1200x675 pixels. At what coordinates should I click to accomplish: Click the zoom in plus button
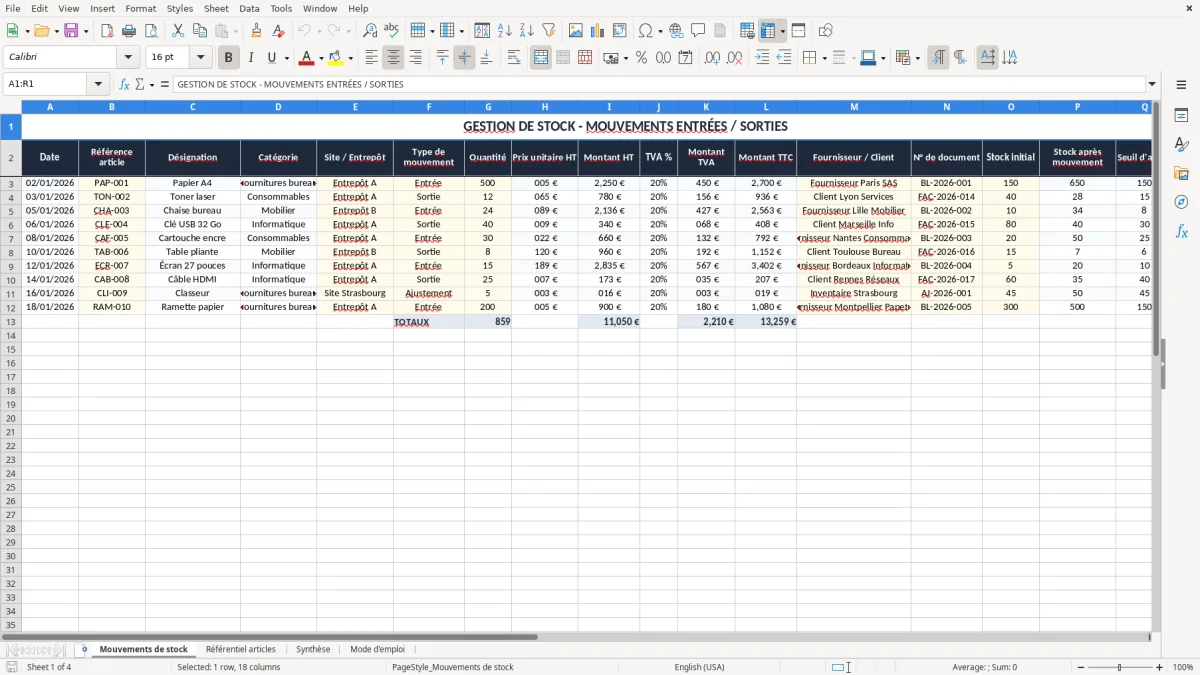tap(1160, 667)
